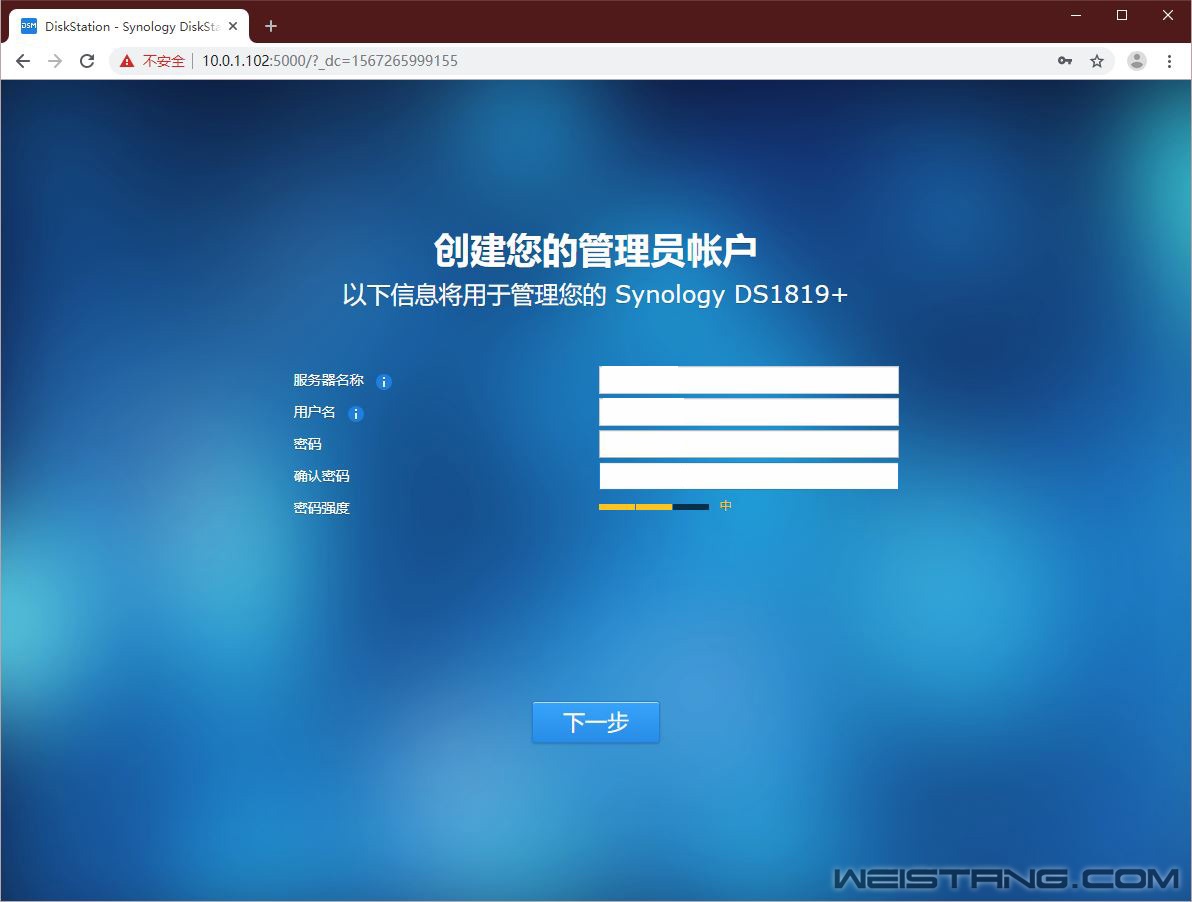Bookmark this page with star icon
The width and height of the screenshot is (1192, 902).
[x=1097, y=61]
